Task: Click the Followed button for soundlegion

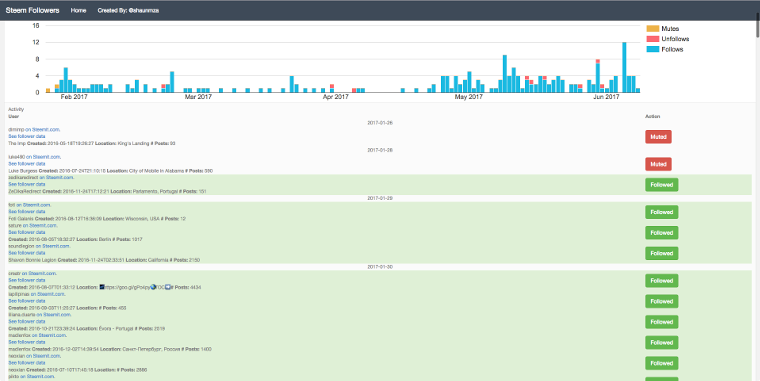Action: pos(662,253)
